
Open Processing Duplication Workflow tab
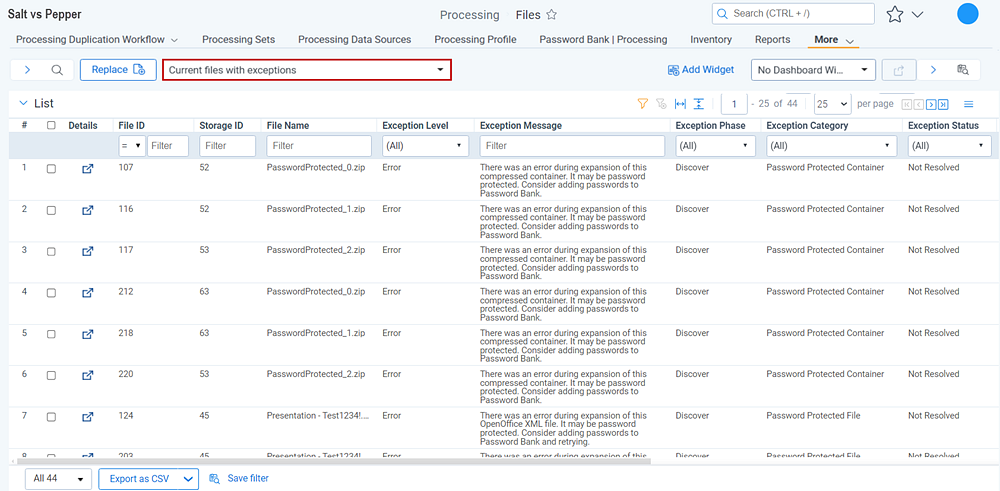click(97, 40)
